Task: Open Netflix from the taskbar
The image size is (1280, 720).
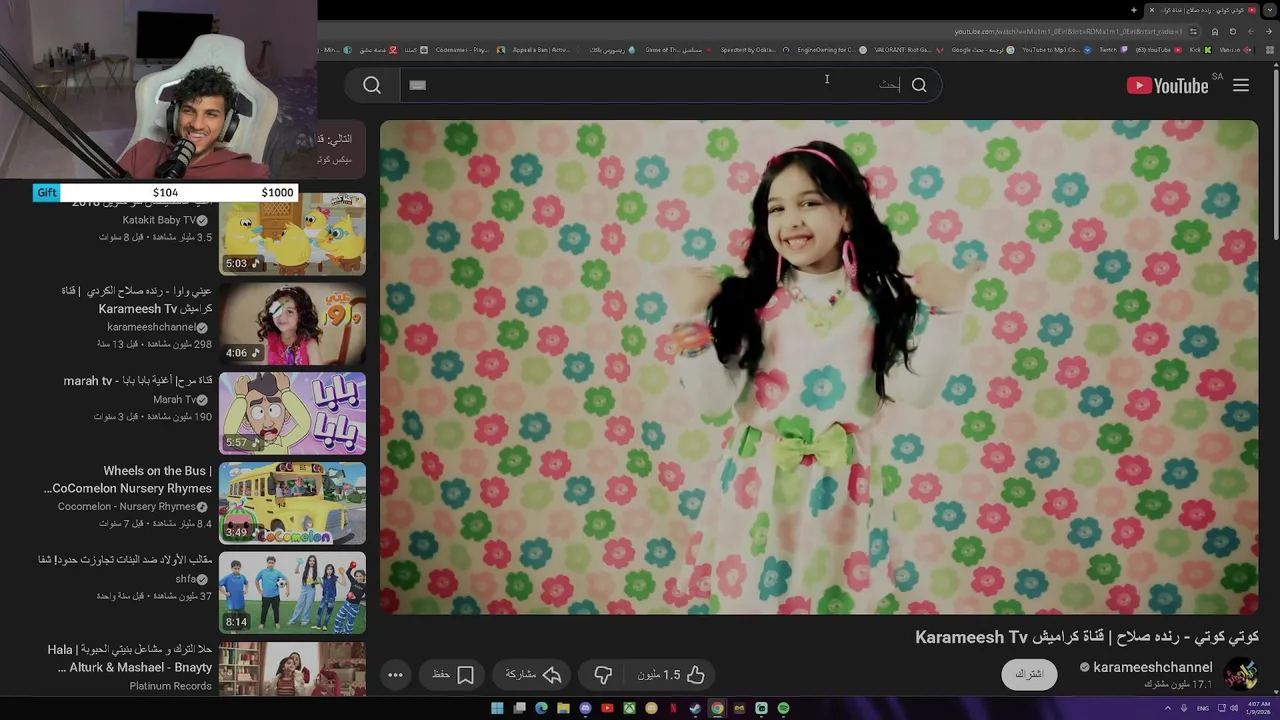Action: [x=673, y=708]
